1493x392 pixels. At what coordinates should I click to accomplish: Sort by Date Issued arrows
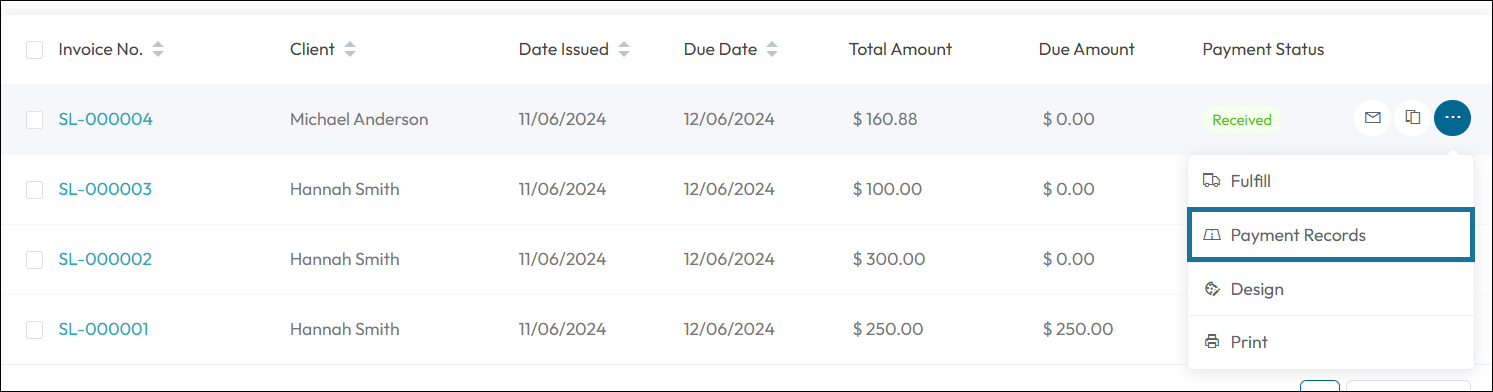coord(624,49)
